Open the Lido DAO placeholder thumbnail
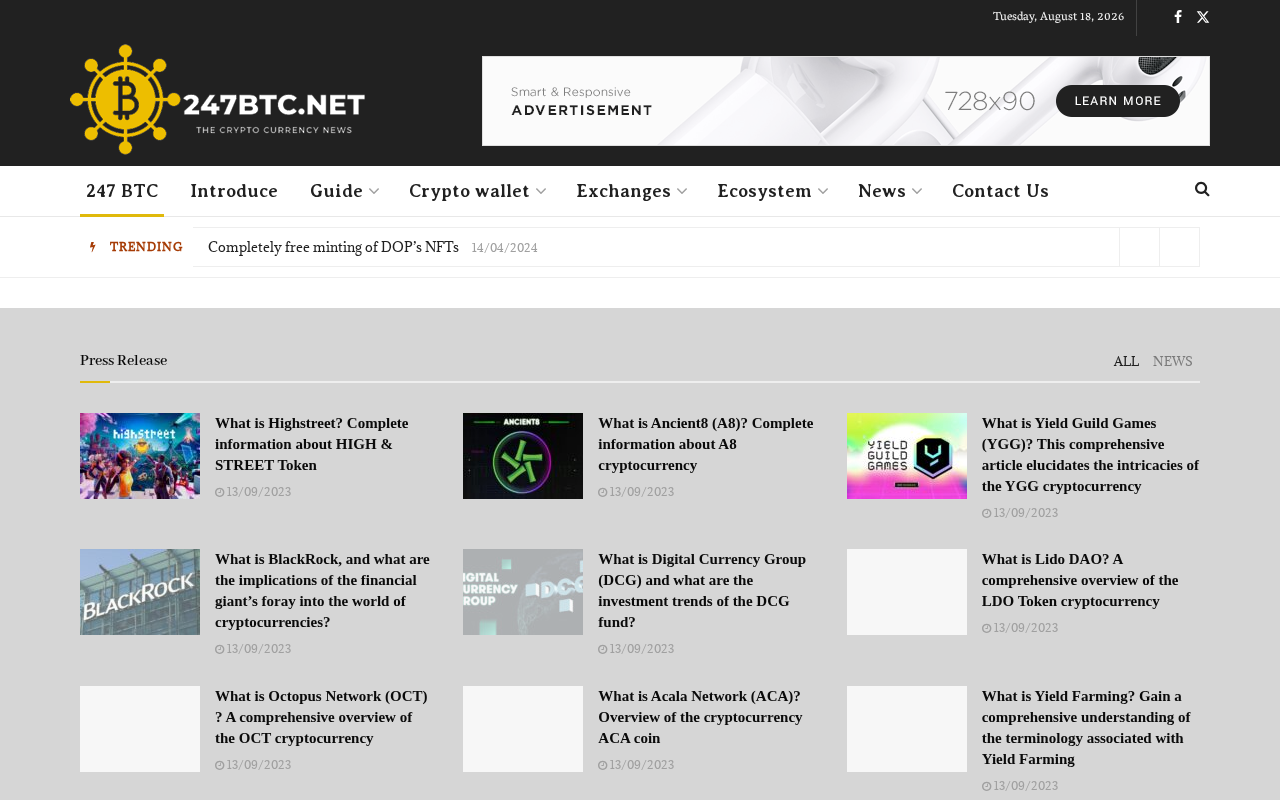This screenshot has height=800, width=1280. click(x=907, y=592)
